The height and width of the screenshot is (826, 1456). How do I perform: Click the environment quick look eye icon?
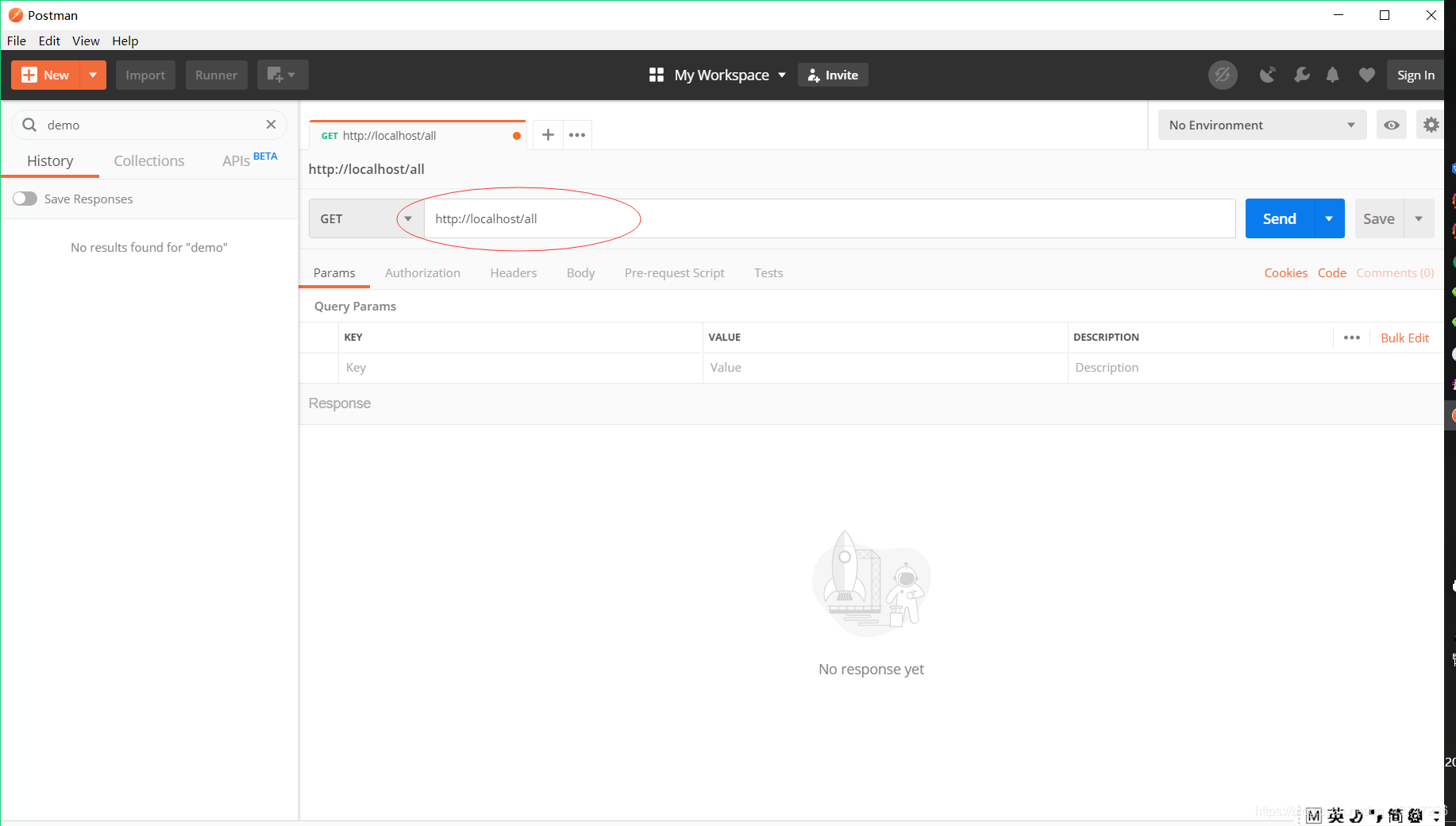pyautogui.click(x=1392, y=125)
